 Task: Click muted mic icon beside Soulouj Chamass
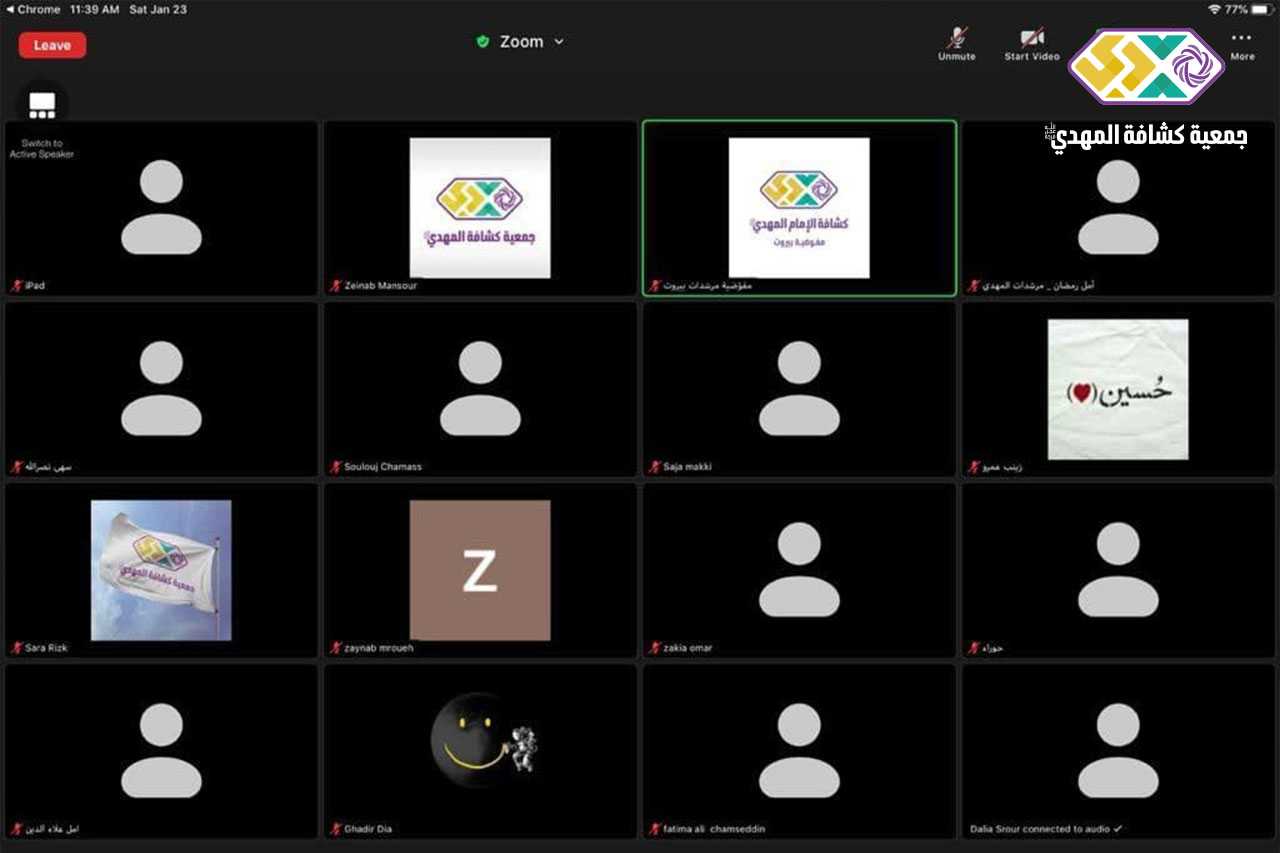(x=336, y=467)
